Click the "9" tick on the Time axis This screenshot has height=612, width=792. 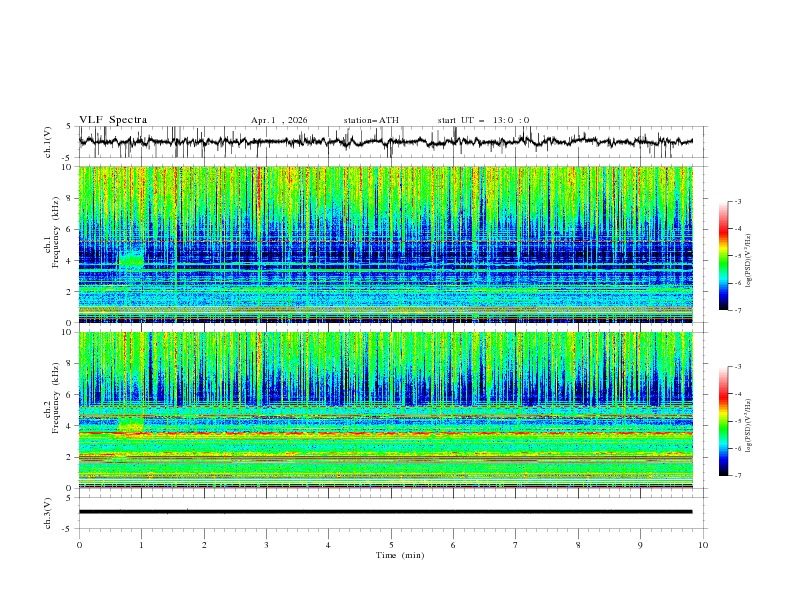click(640, 545)
